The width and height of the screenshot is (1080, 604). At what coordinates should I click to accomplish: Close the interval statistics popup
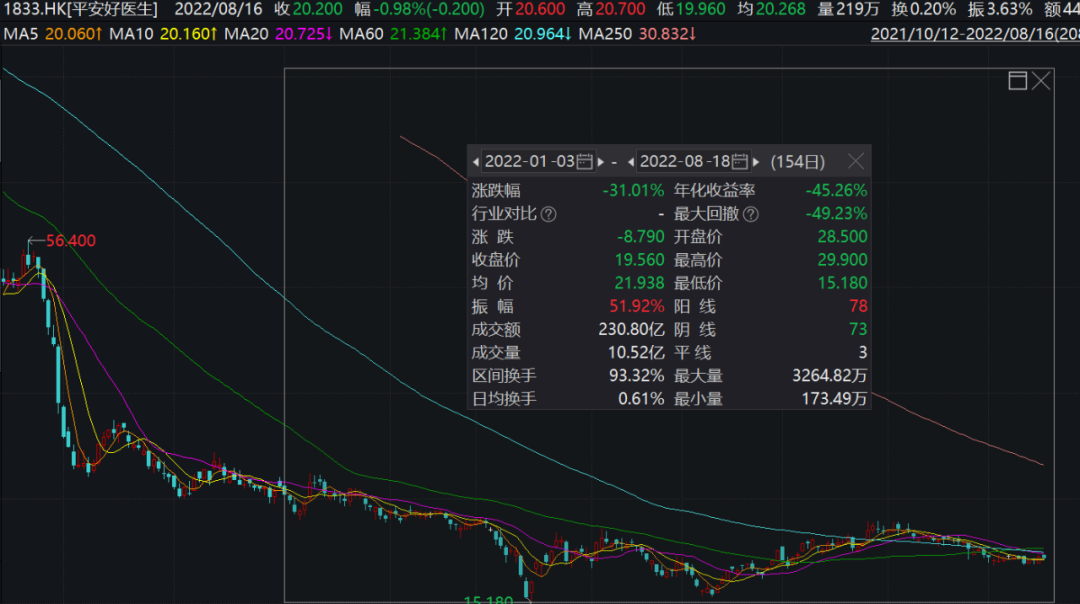[x=855, y=161]
